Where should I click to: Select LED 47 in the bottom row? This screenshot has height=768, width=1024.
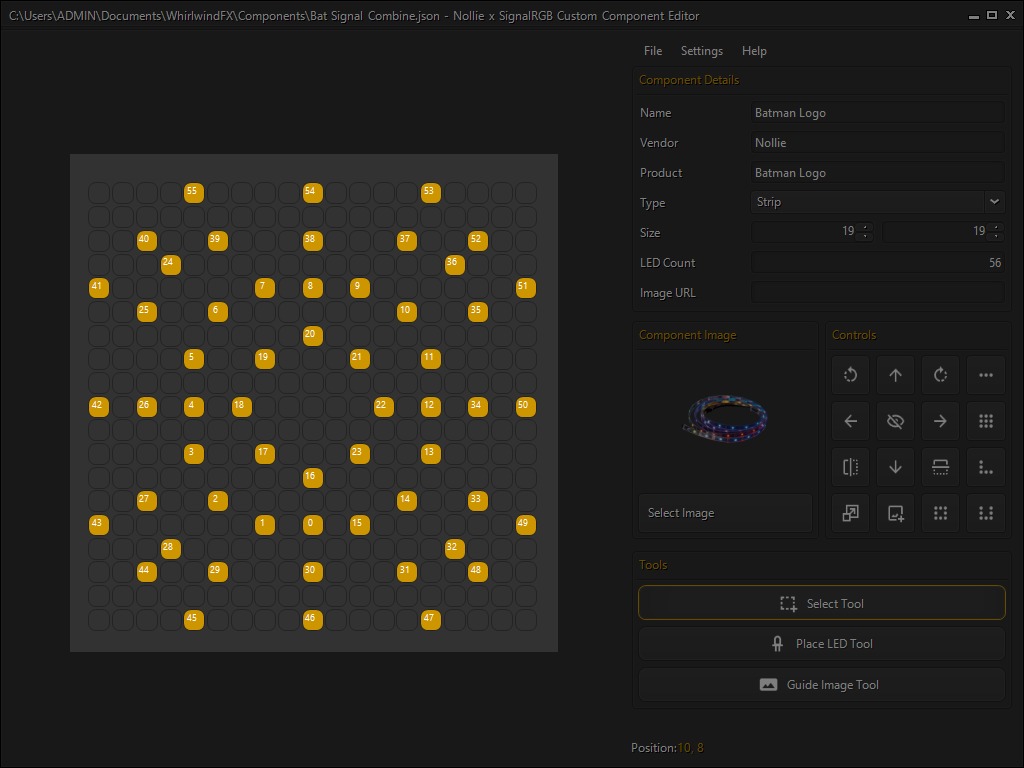[430, 619]
